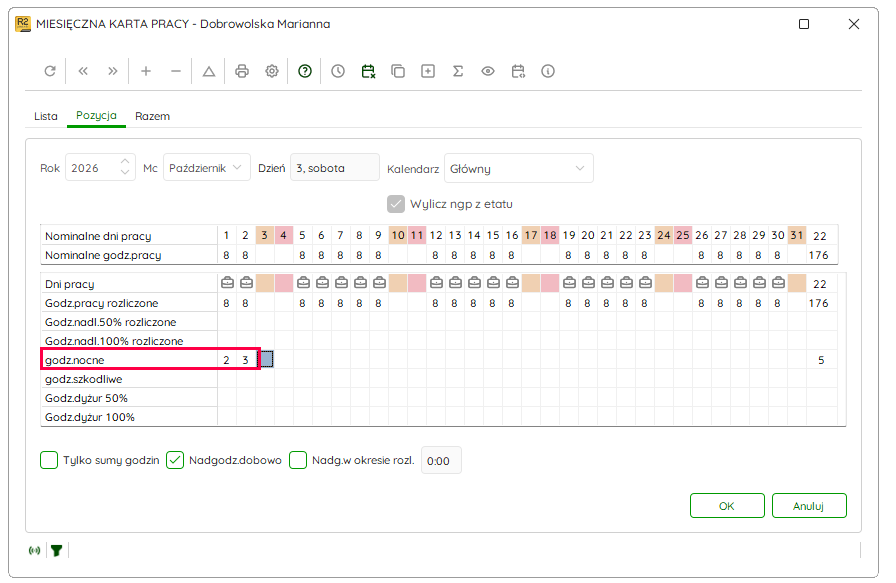Viewport: 896px width, 583px height.
Task: Open calendar settings icon with gear
Action: click(x=518, y=71)
